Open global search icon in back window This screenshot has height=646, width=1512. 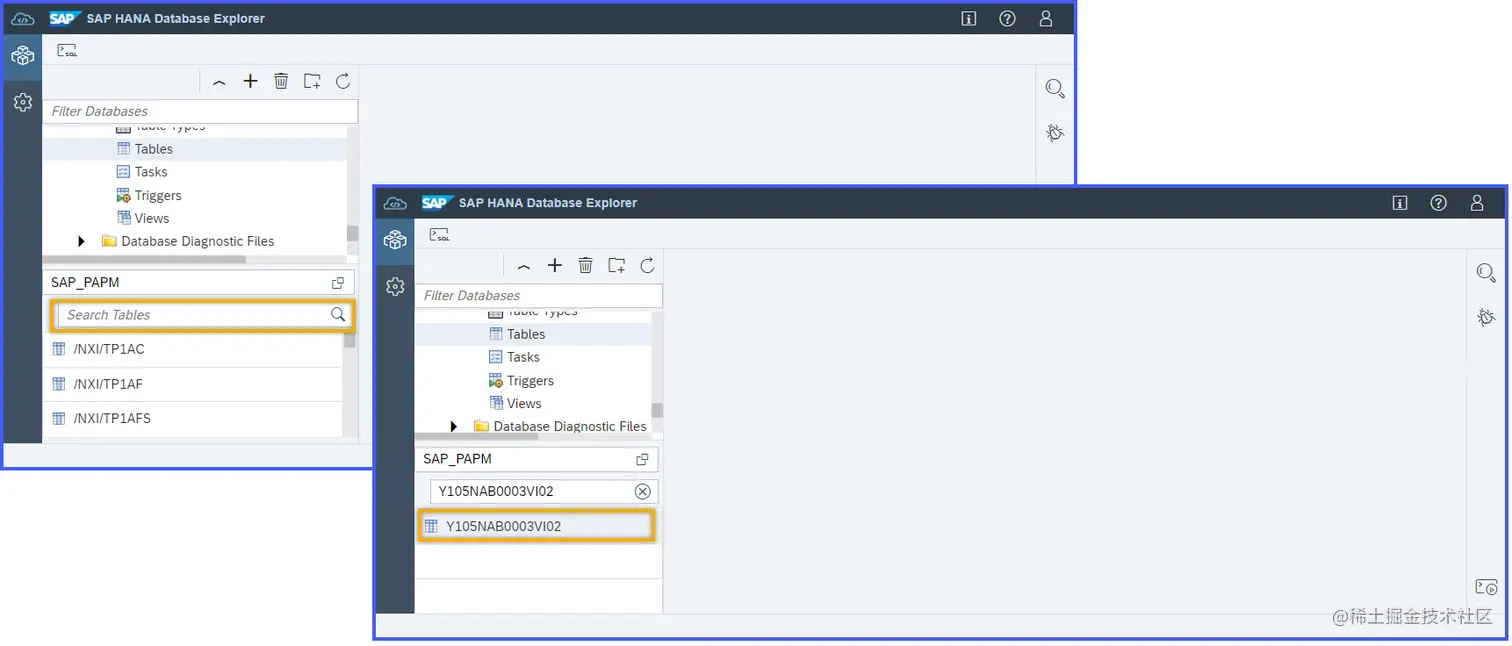(x=1054, y=88)
